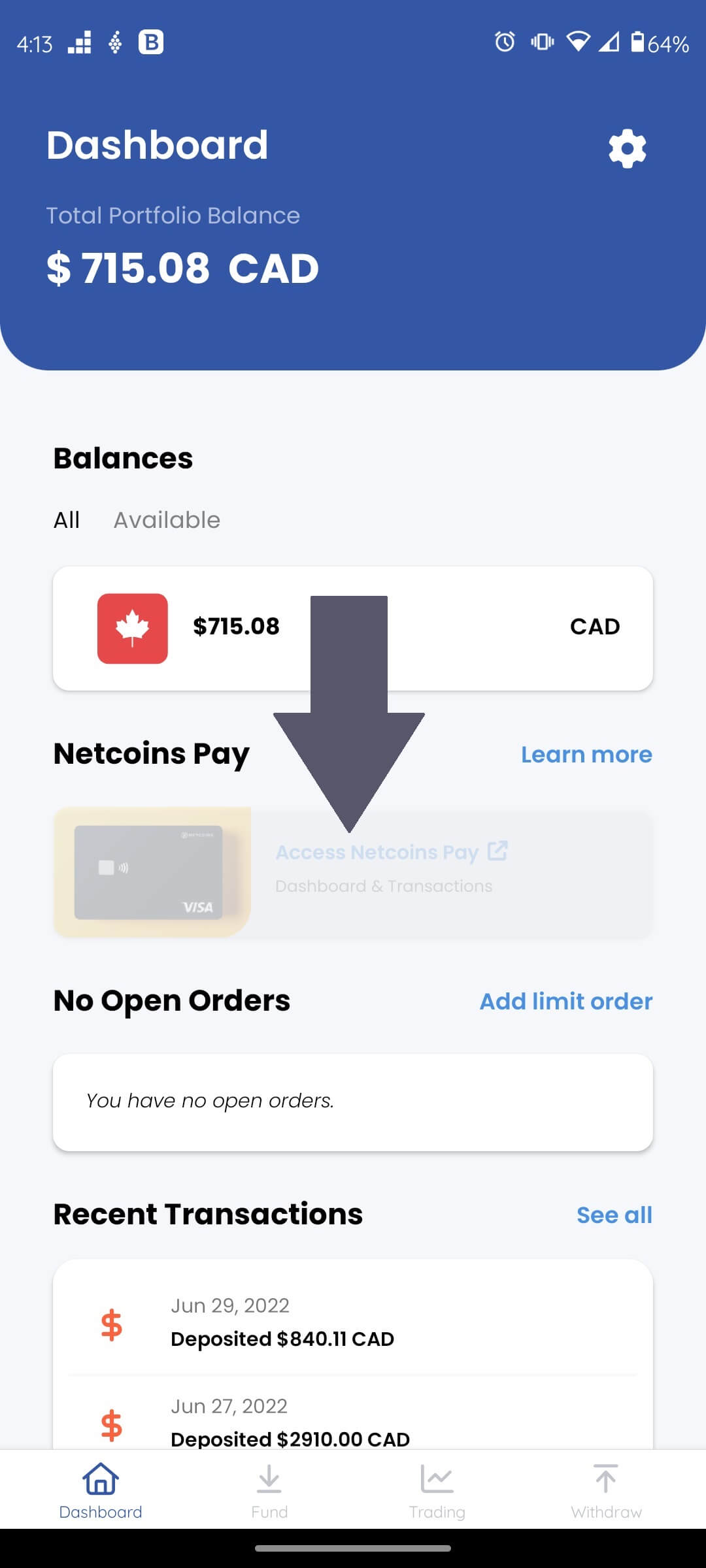Switch to the Available balances tab

[167, 519]
